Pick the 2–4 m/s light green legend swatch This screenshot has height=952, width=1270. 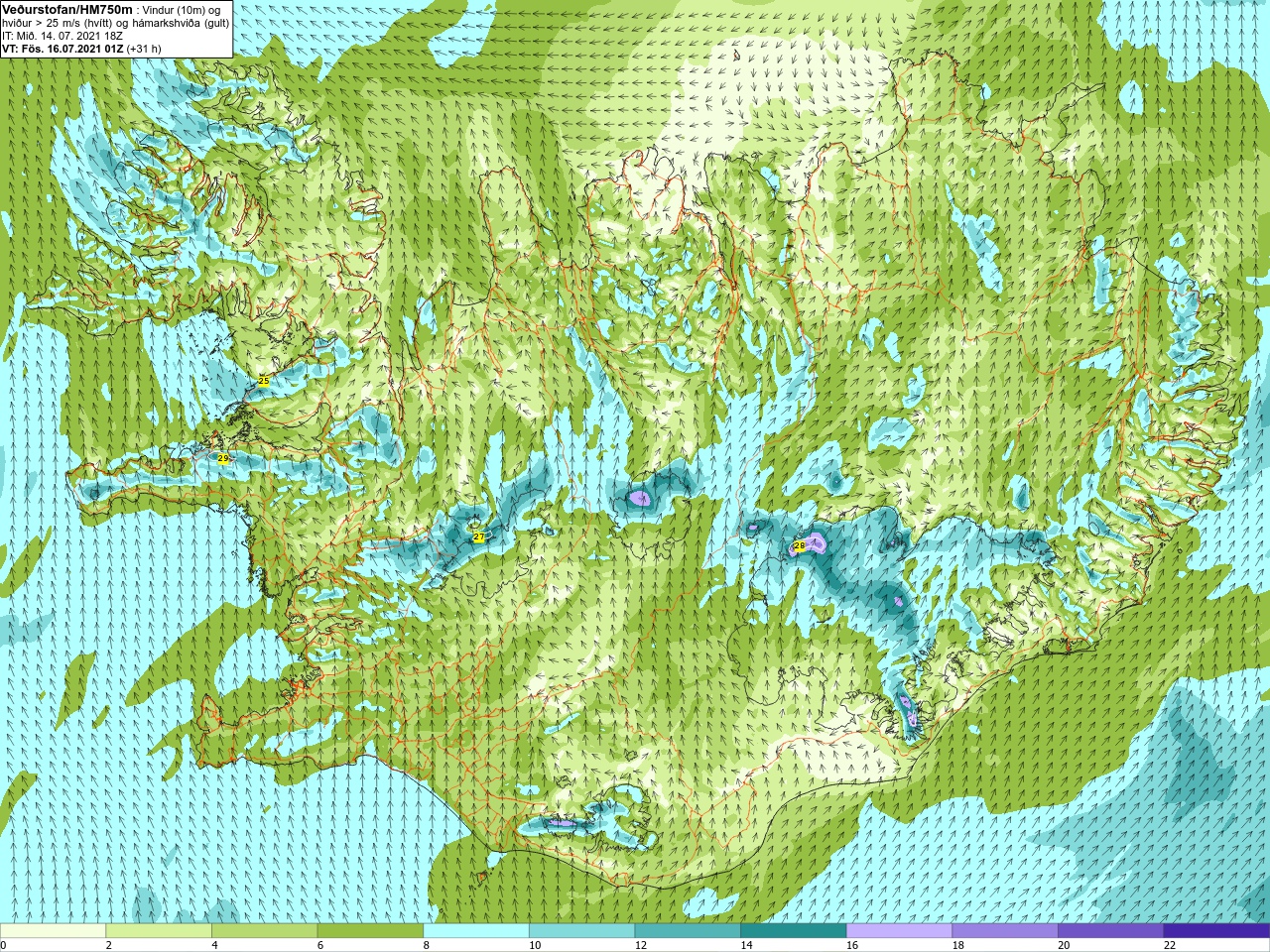click(159, 931)
